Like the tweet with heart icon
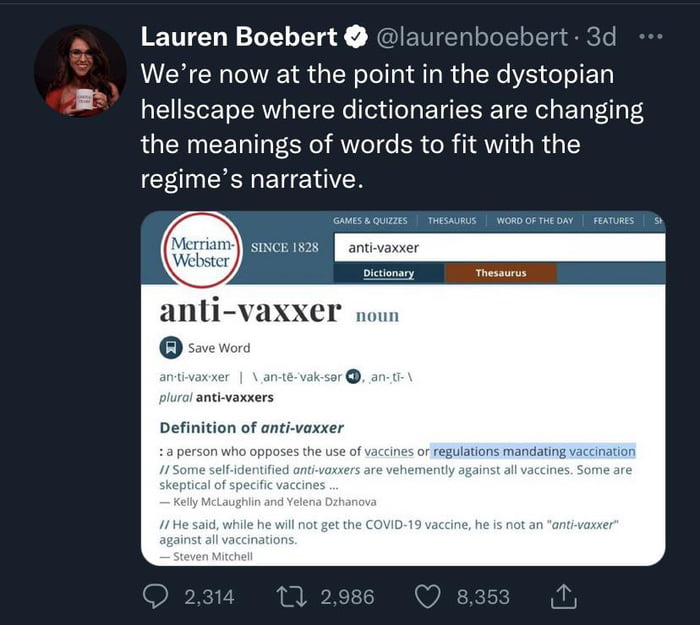This screenshot has height=625, width=700. point(428,597)
